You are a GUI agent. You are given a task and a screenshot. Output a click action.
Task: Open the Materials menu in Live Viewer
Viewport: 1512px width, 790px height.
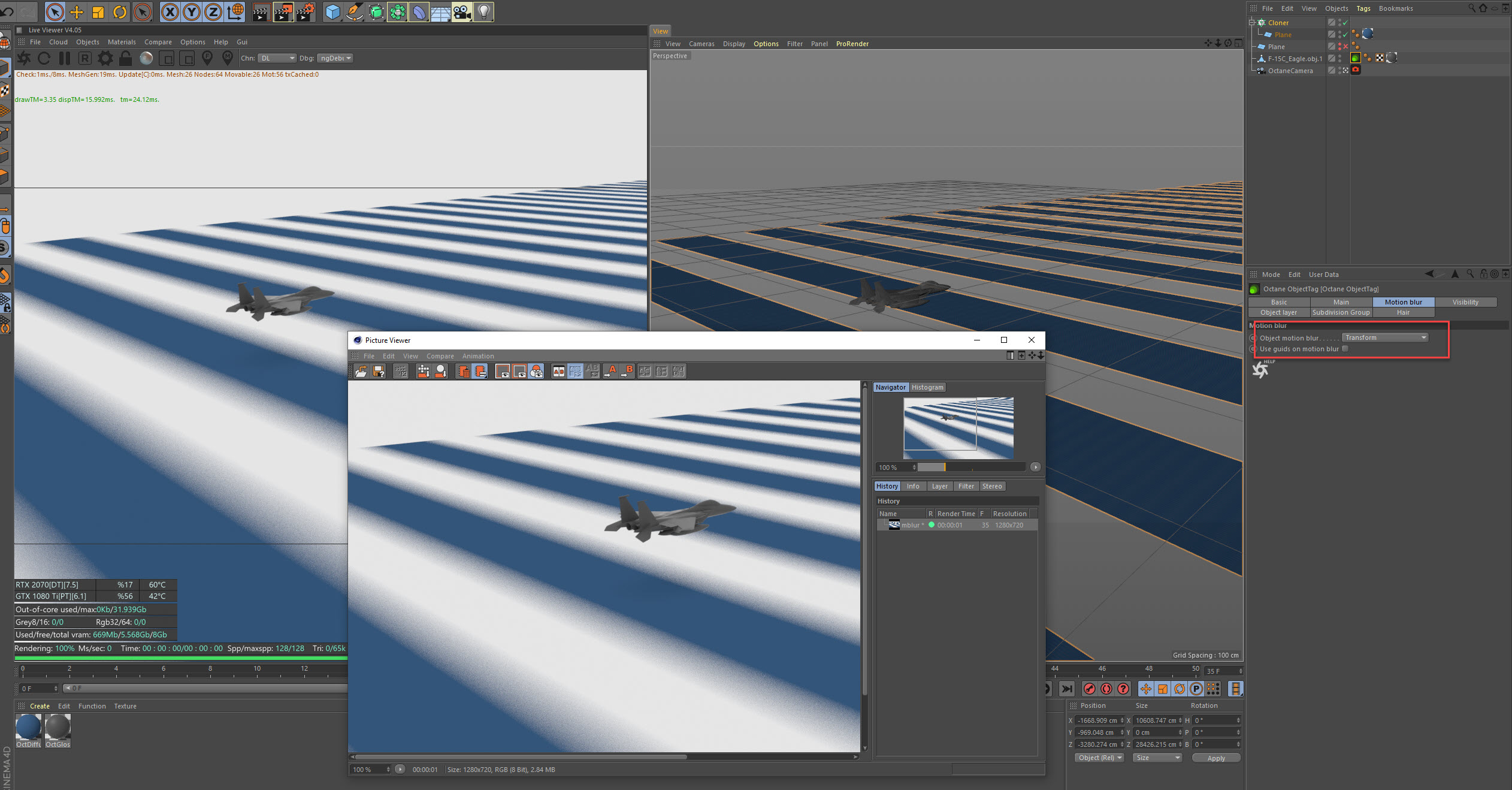pyautogui.click(x=122, y=42)
